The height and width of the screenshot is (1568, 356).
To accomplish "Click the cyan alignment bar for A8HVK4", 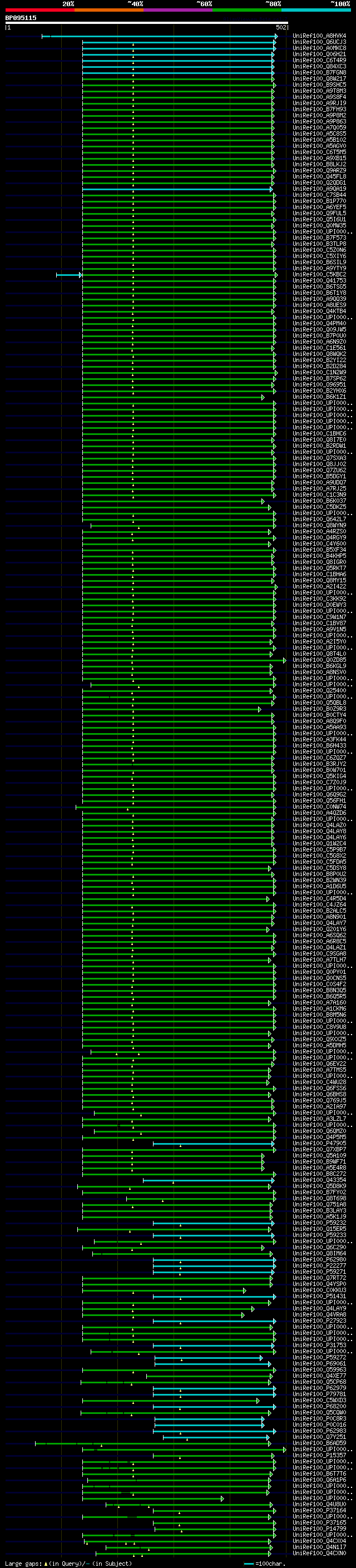I will (160, 37).
